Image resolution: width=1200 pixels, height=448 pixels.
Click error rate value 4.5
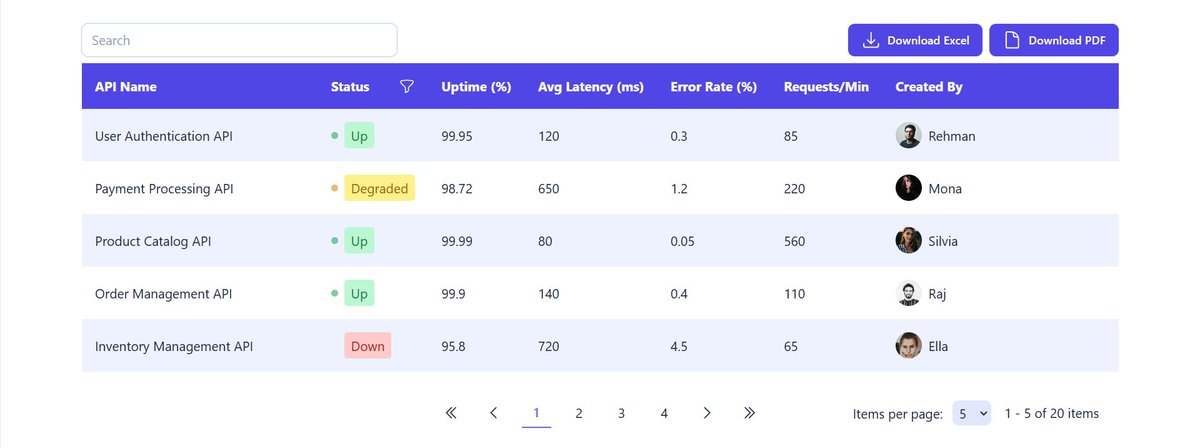(x=679, y=346)
